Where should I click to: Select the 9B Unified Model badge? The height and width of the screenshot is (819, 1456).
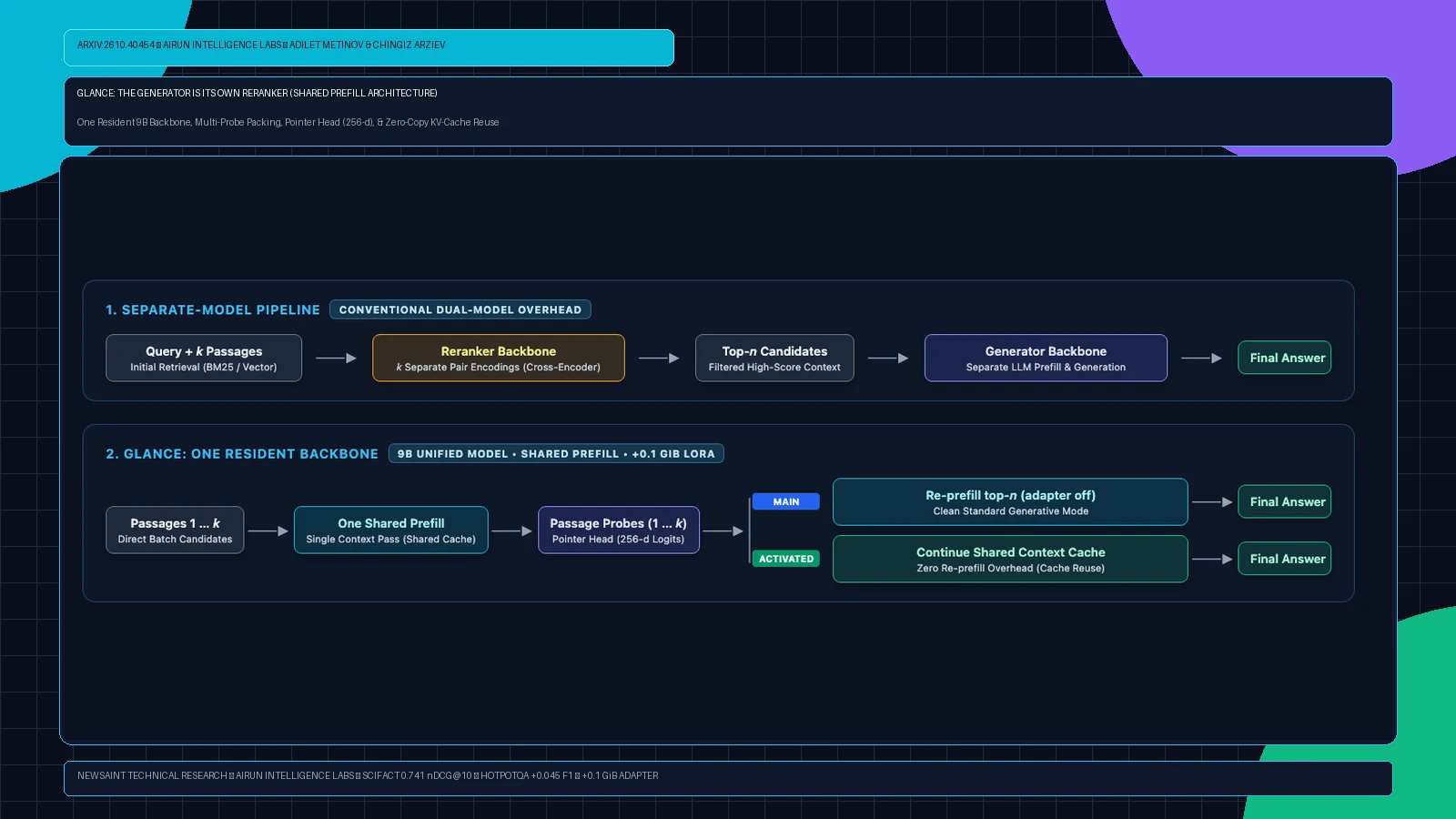click(x=556, y=453)
